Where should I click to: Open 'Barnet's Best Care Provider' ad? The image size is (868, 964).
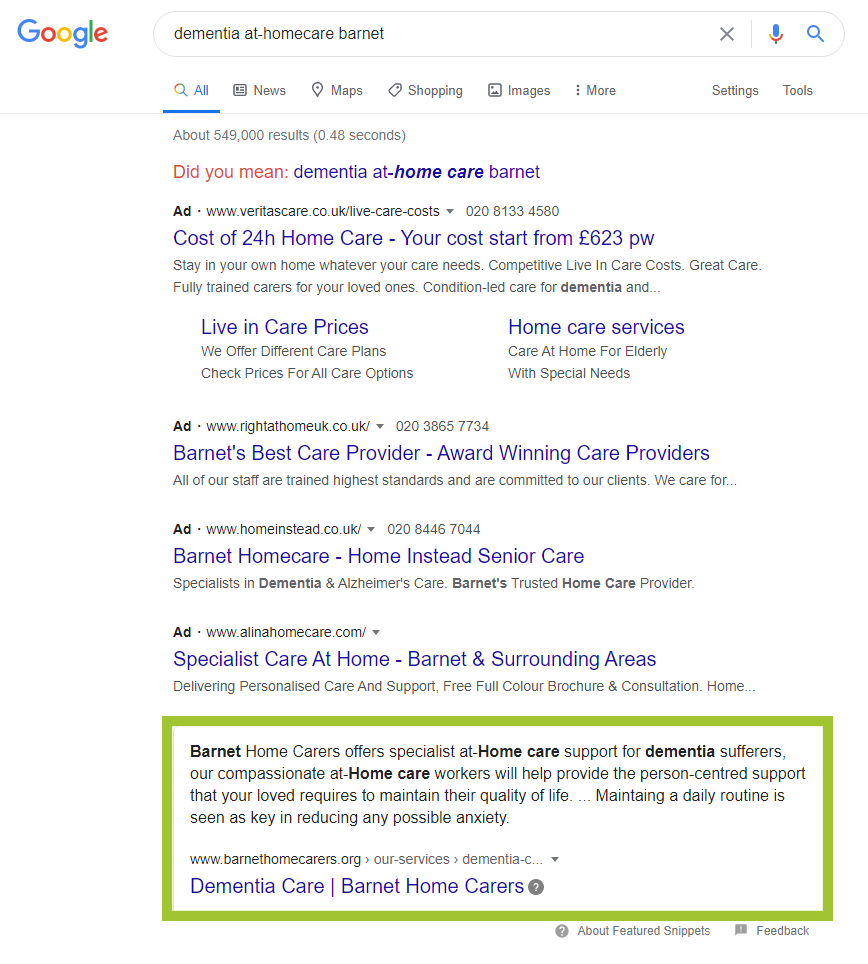(x=441, y=453)
